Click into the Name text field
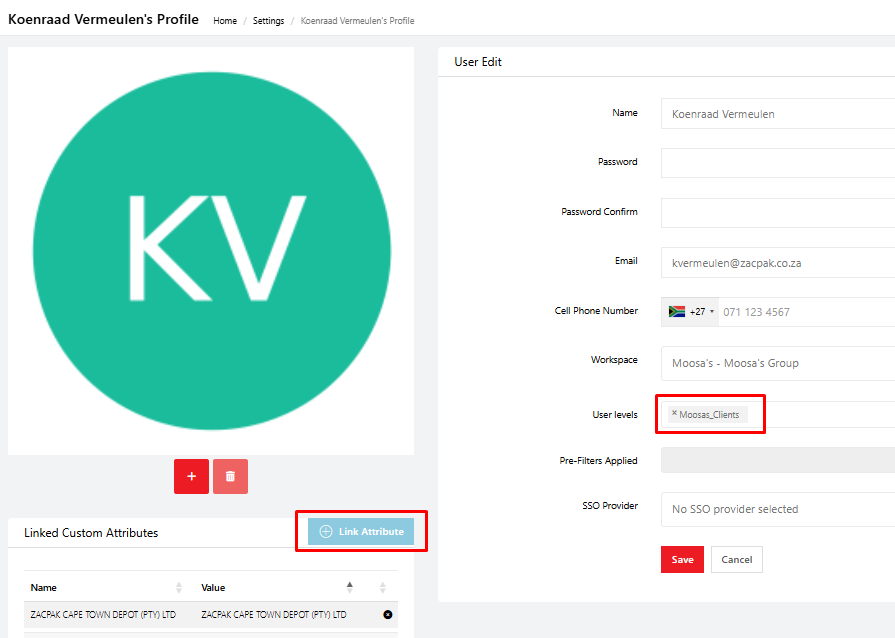 (x=776, y=114)
